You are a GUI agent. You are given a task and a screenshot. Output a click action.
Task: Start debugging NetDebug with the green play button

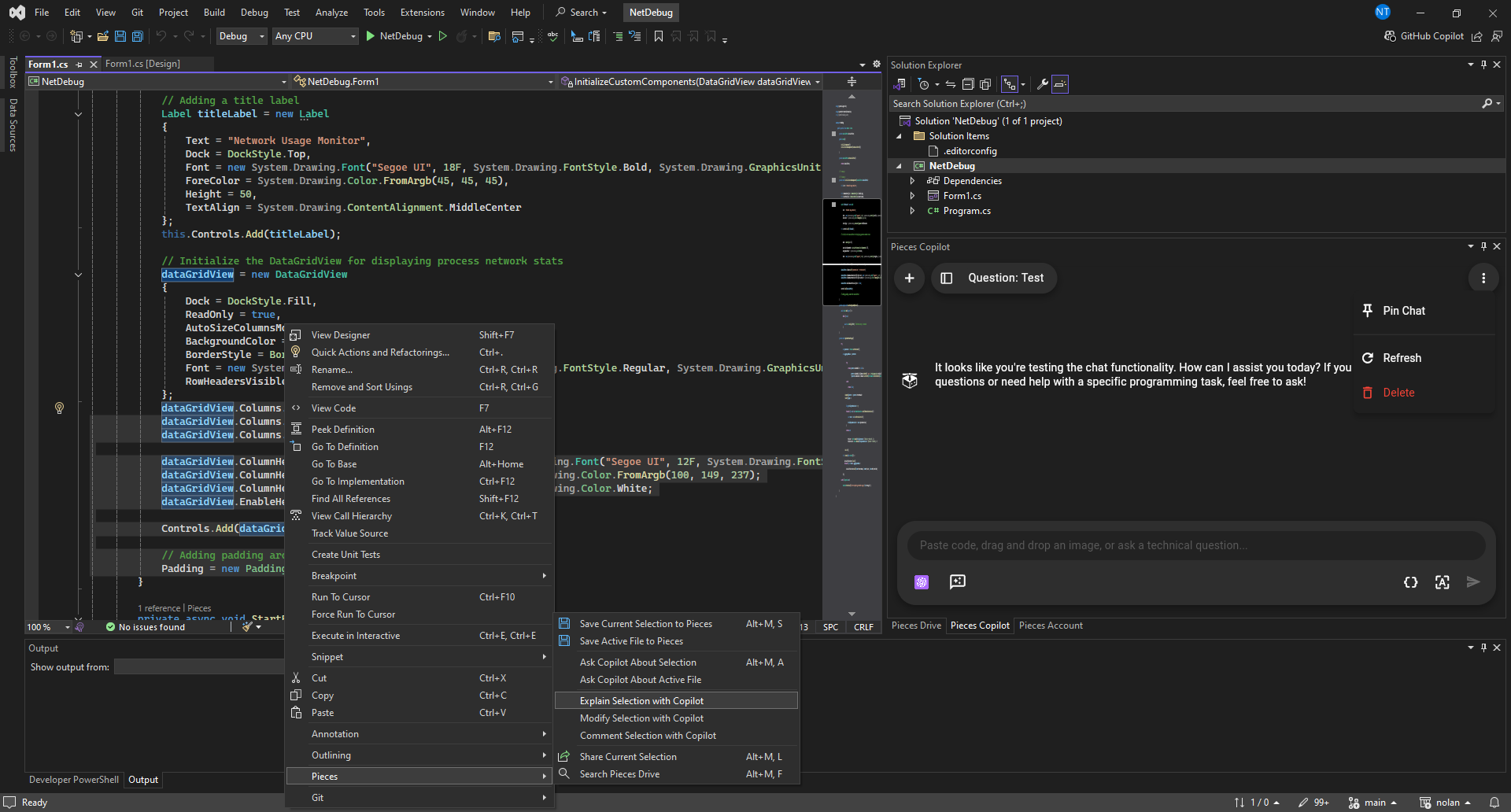[371, 36]
